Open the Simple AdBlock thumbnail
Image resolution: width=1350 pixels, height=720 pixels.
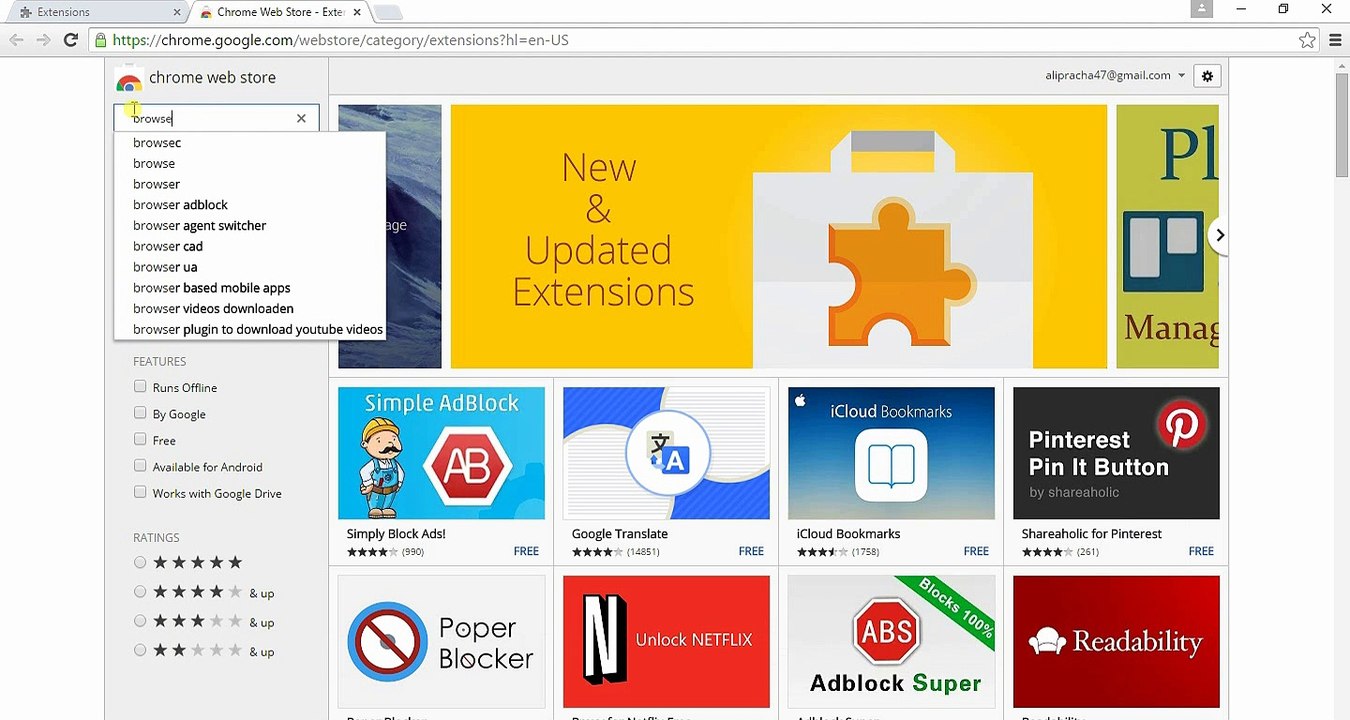(441, 453)
